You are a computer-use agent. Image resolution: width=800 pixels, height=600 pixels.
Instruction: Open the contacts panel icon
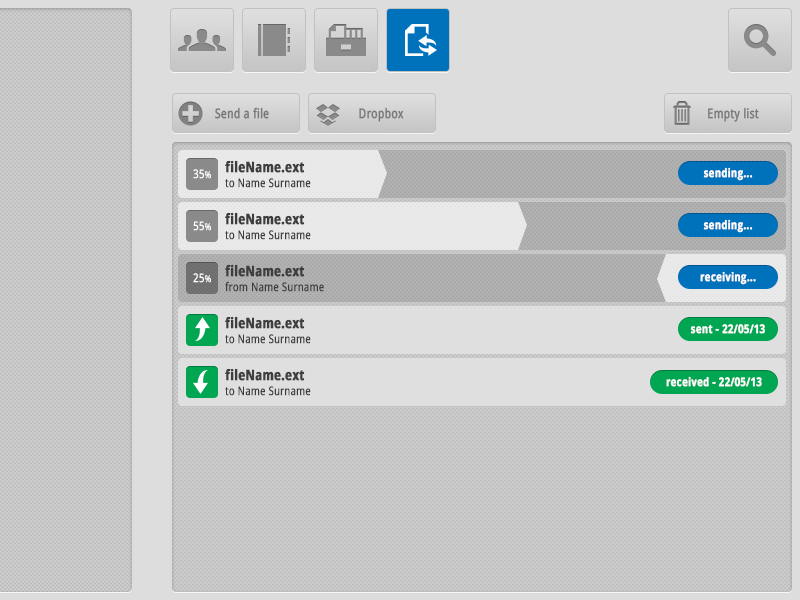202,40
